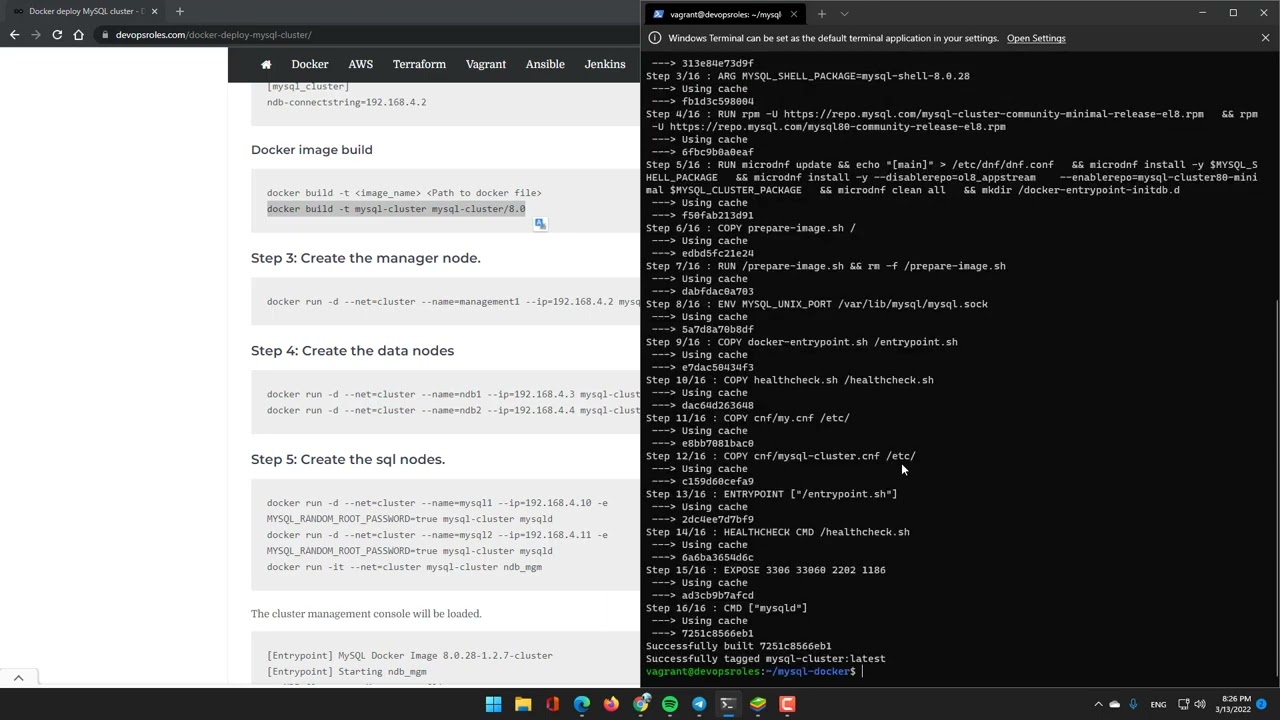The image size is (1280, 720).
Task: Go back in Chrome browser
Action: 14,35
